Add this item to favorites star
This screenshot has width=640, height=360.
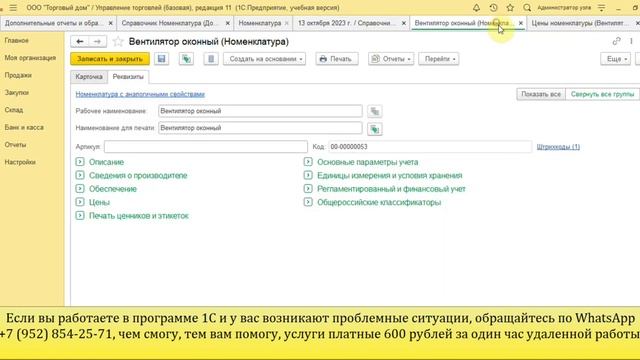118,41
